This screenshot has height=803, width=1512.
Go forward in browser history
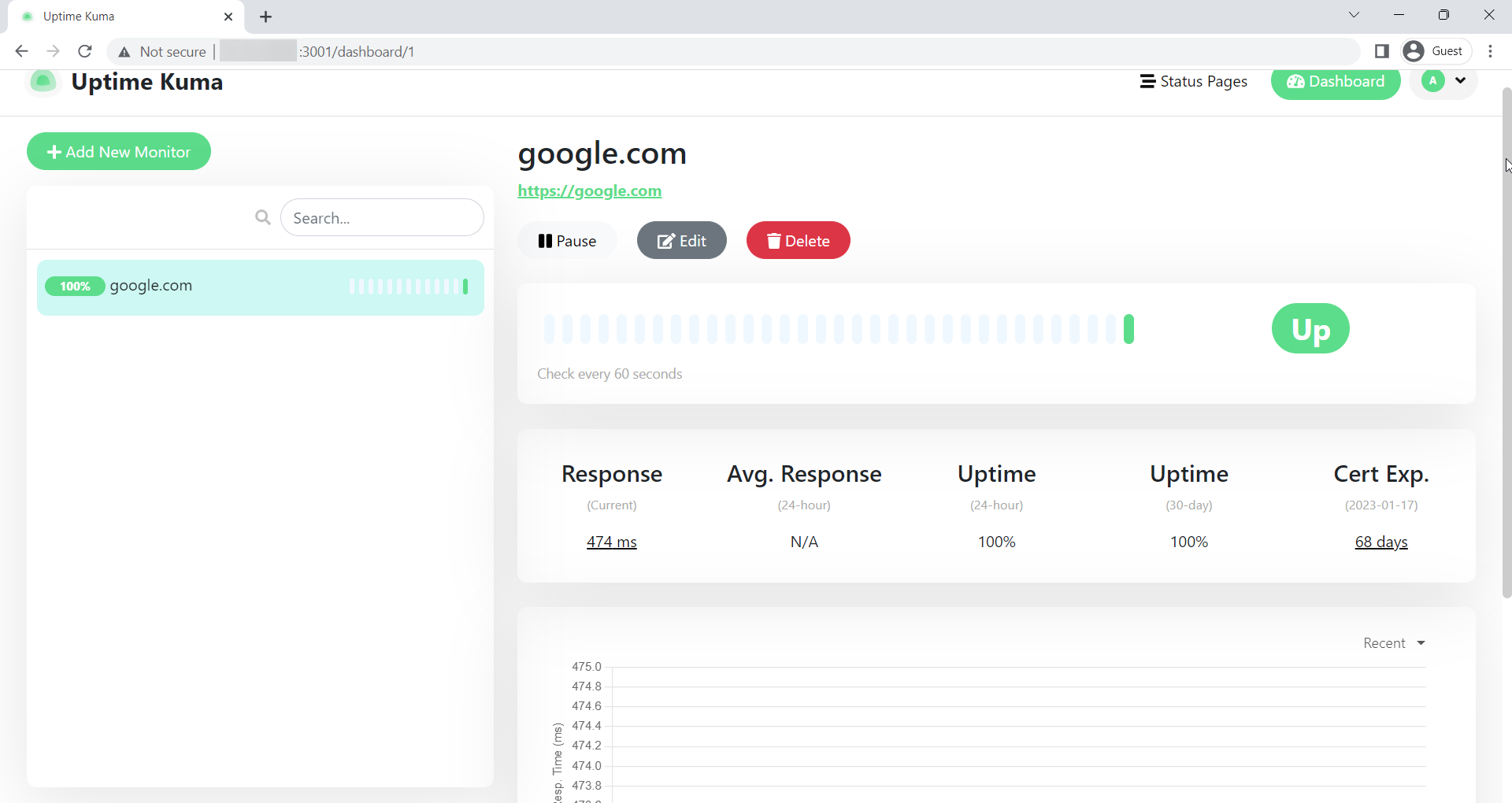pyautogui.click(x=53, y=51)
